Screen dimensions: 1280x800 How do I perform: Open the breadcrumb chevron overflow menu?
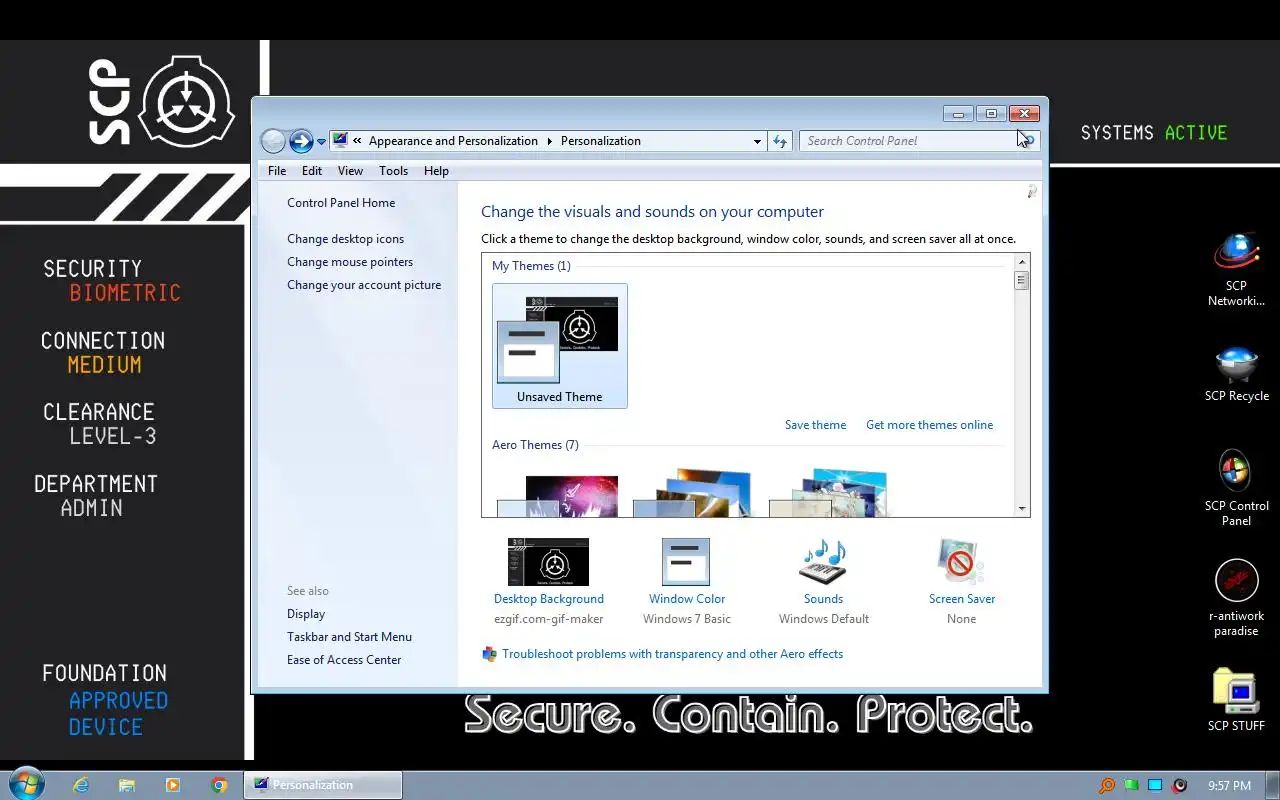click(357, 141)
